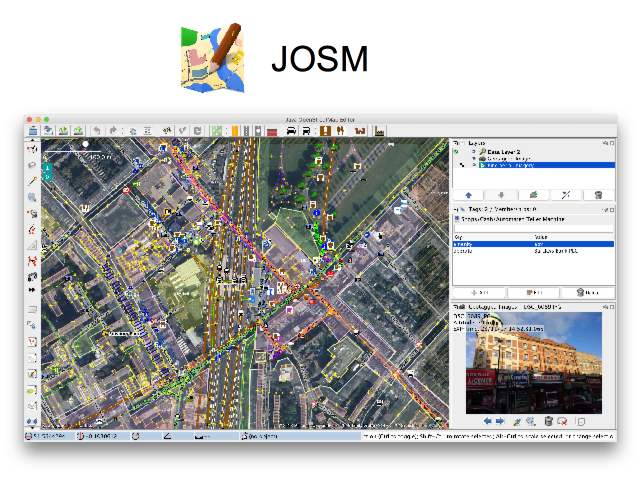Expand the left toolbar double-arrow chevron

pos(32,290)
